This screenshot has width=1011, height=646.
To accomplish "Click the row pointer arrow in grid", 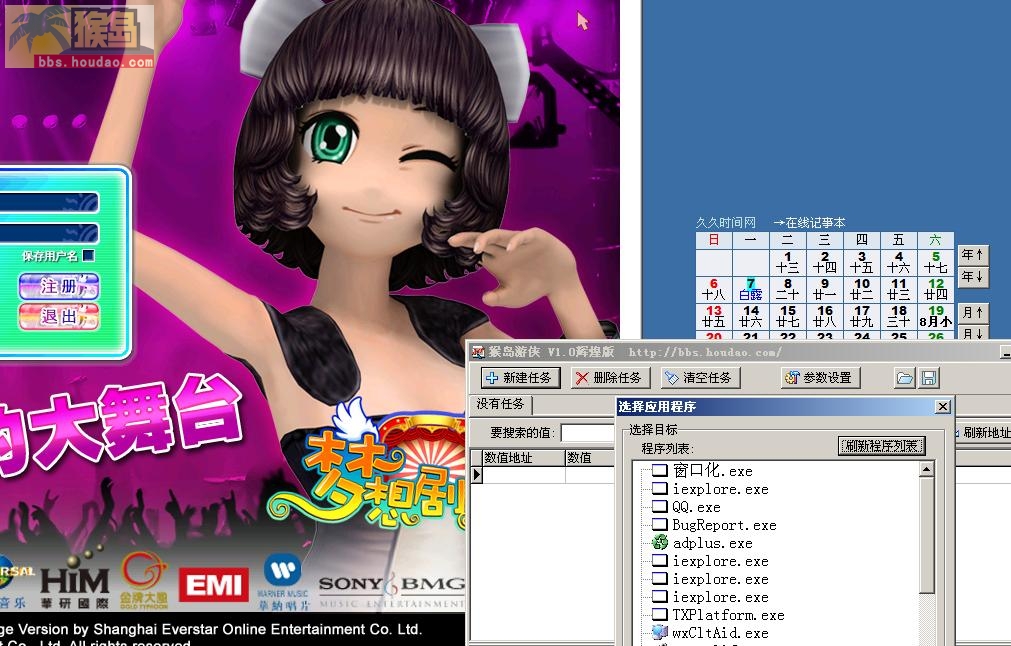I will coord(477,475).
